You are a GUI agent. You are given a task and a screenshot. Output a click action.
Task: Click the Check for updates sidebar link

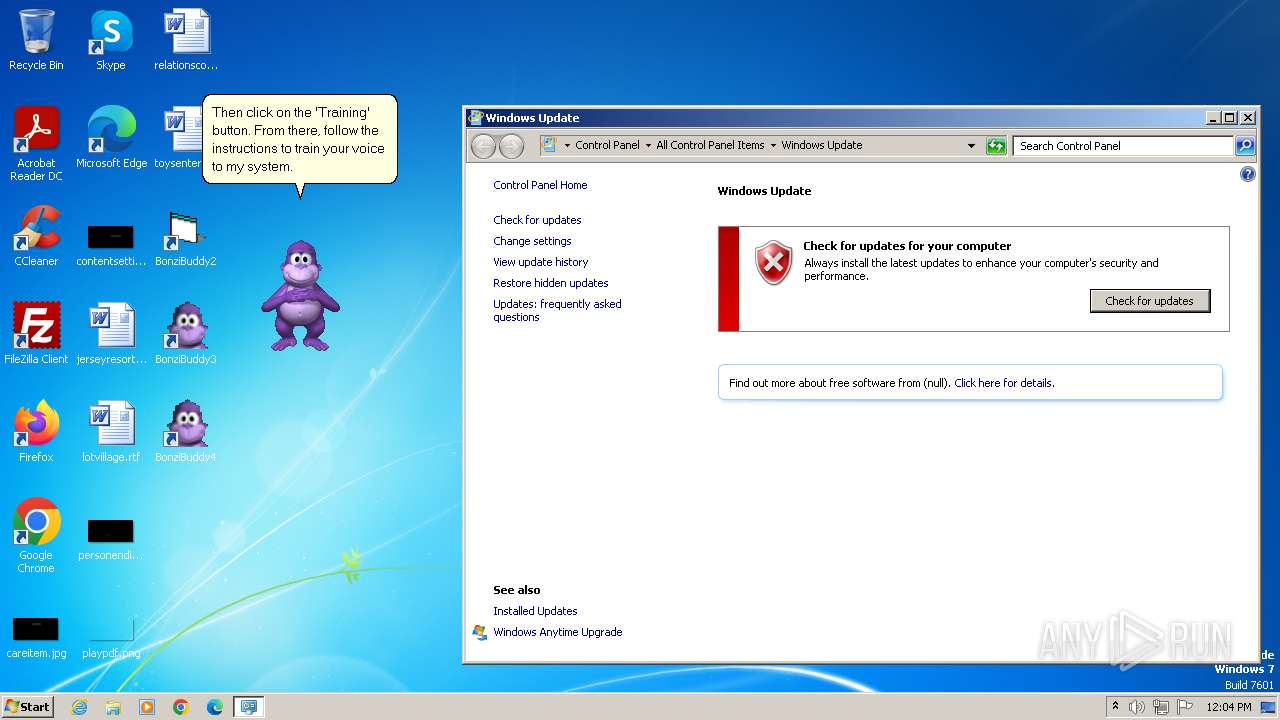tap(537, 220)
